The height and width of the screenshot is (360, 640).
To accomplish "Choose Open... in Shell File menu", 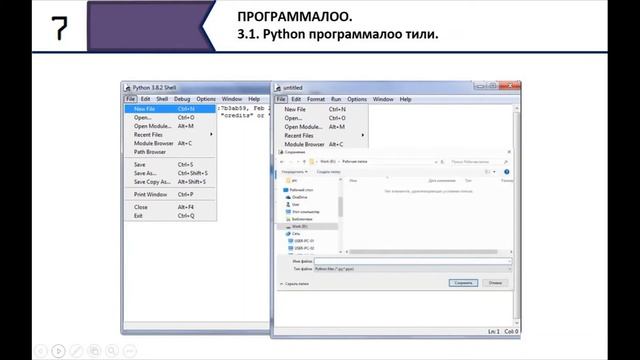I will point(170,118).
